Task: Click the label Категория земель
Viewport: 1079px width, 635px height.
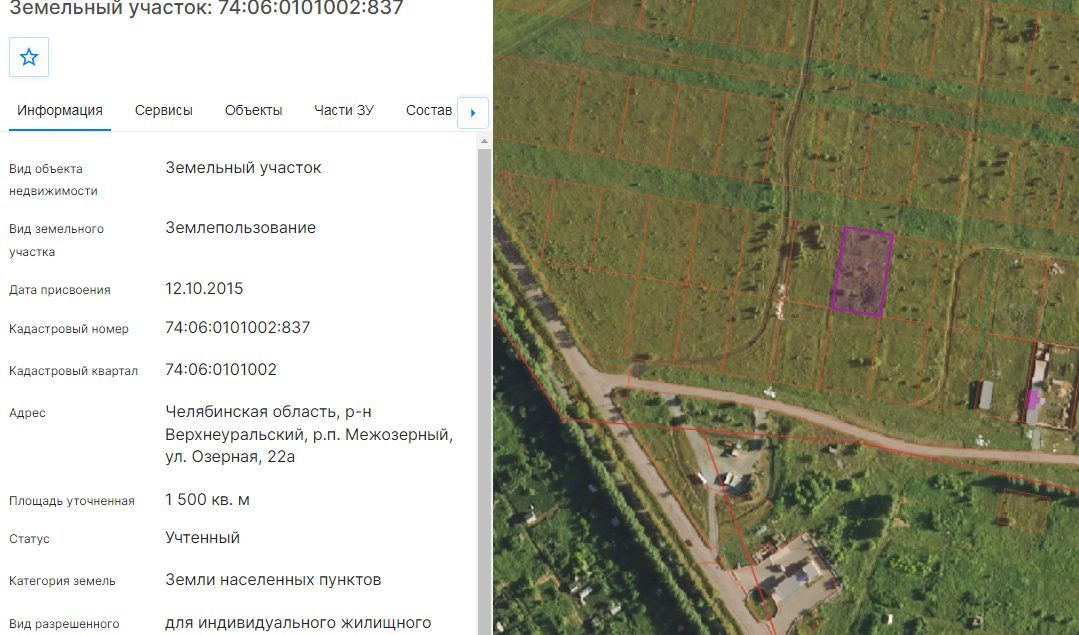Action: (x=62, y=581)
